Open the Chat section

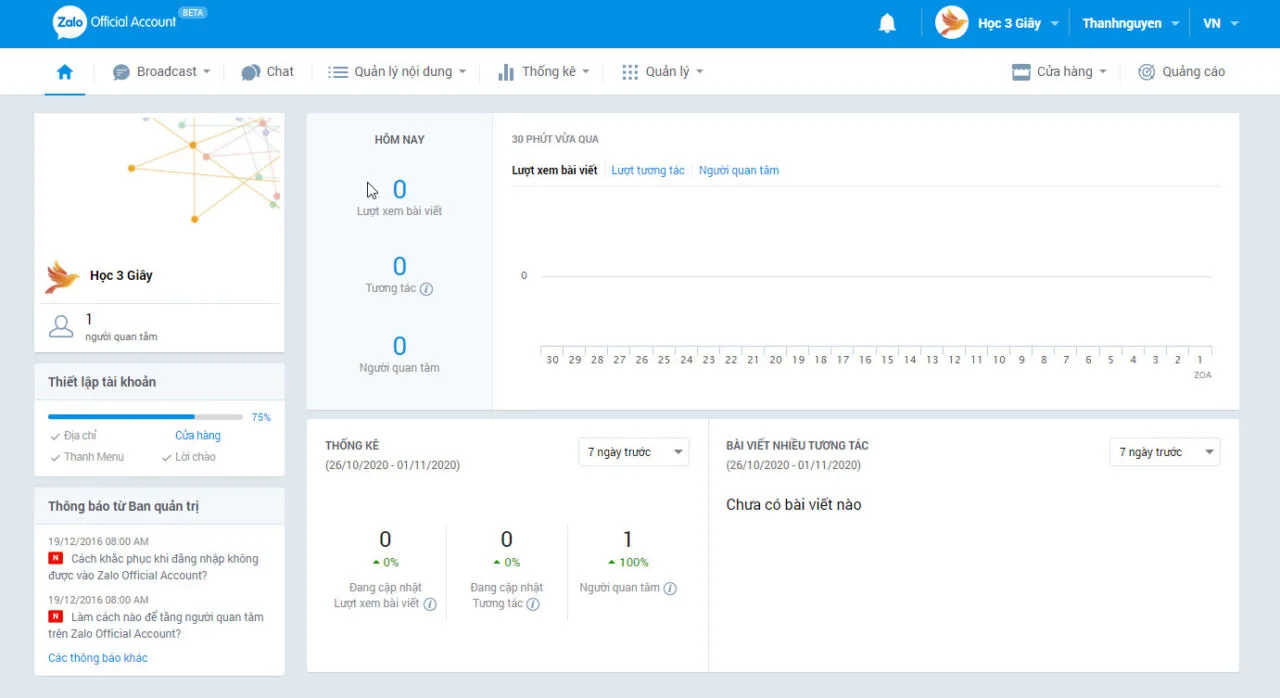[x=268, y=72]
